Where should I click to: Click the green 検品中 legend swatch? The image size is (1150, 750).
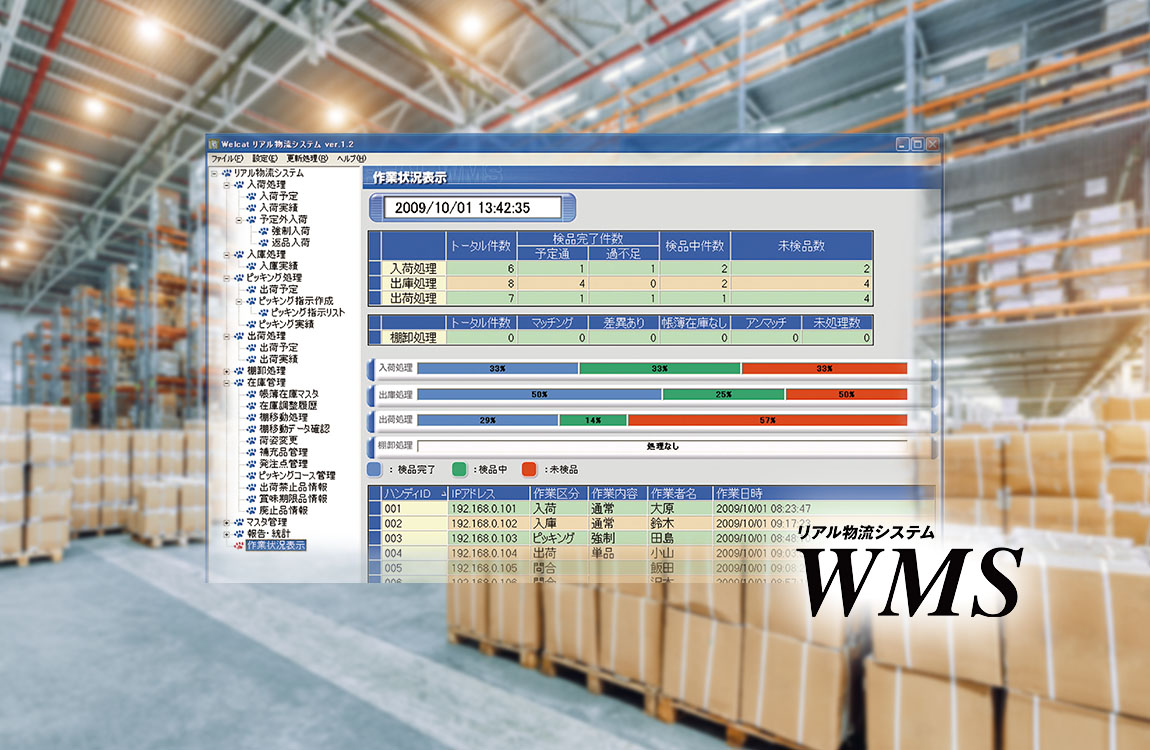point(459,469)
